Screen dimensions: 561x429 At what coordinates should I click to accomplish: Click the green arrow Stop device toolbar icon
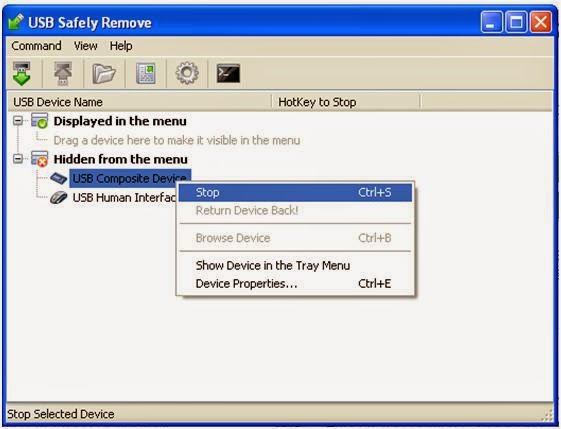21,73
